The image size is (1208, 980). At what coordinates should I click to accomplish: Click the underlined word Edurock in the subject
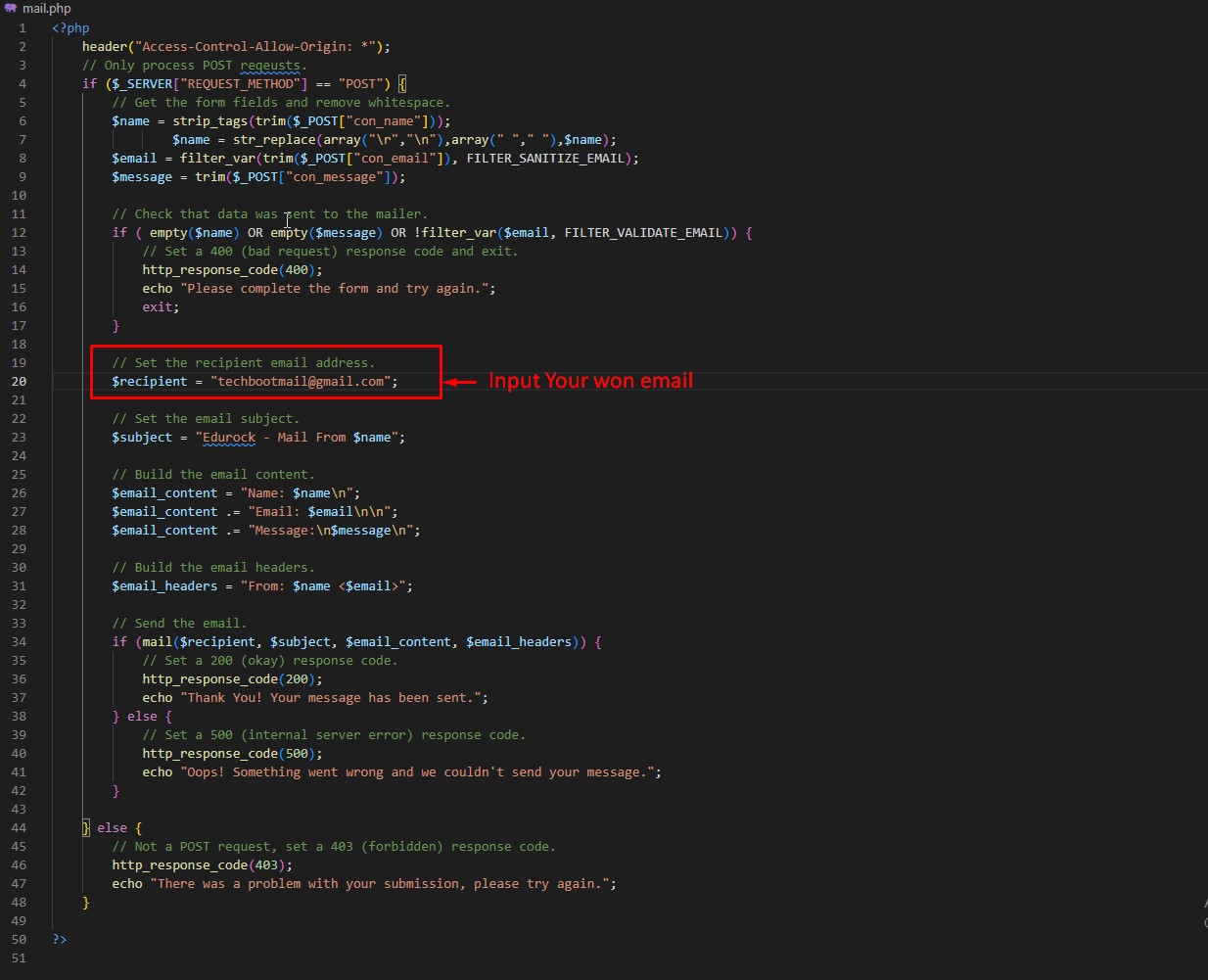[x=228, y=438]
